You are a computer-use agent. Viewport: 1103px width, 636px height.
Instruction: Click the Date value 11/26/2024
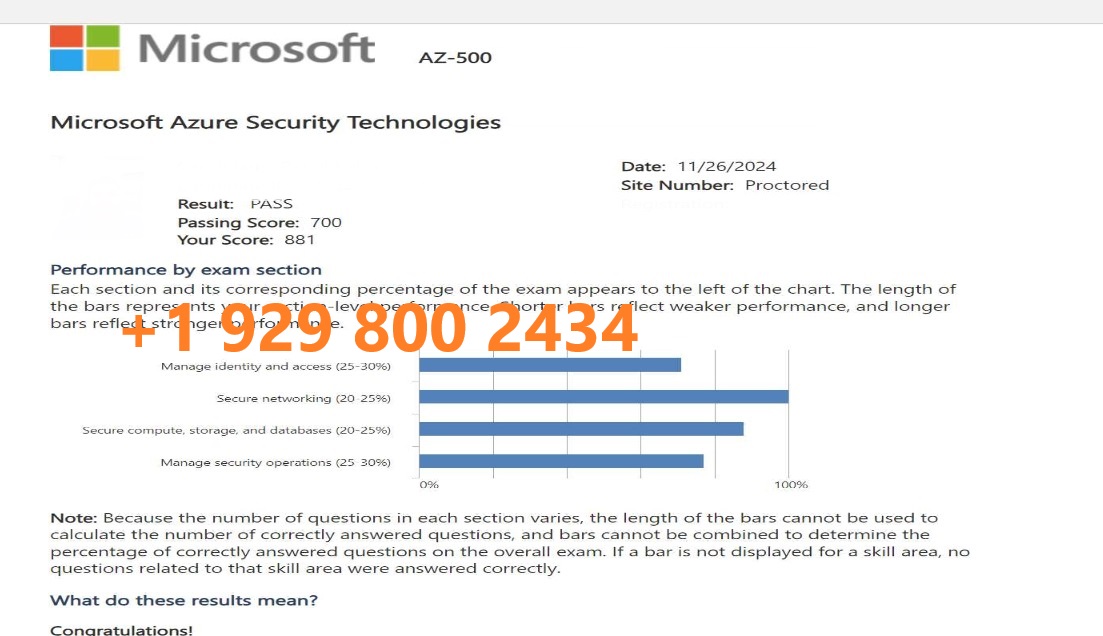click(727, 167)
